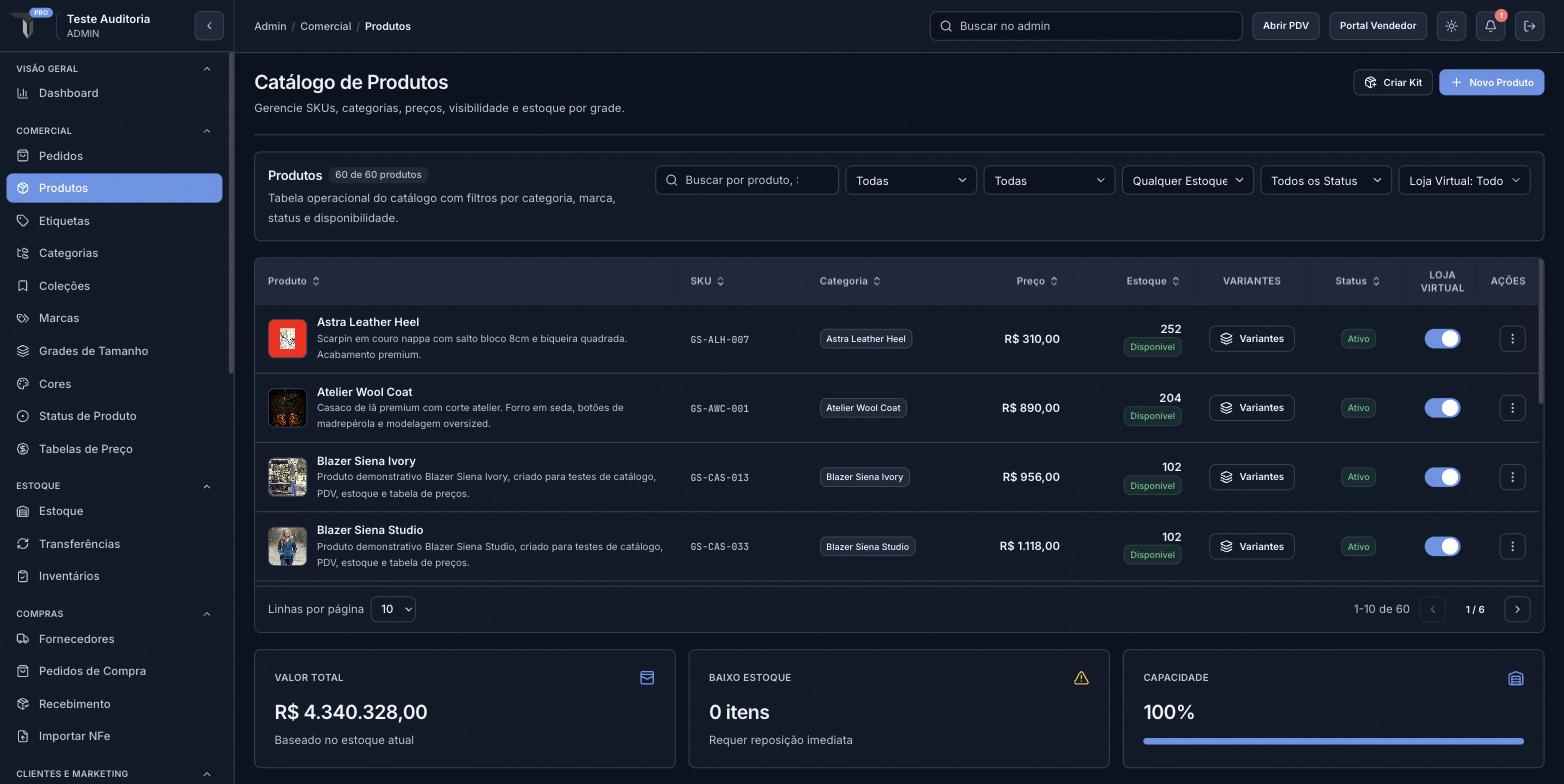This screenshot has height=784, width=1564.
Task: Click the Novo Produto button
Action: 1491,82
